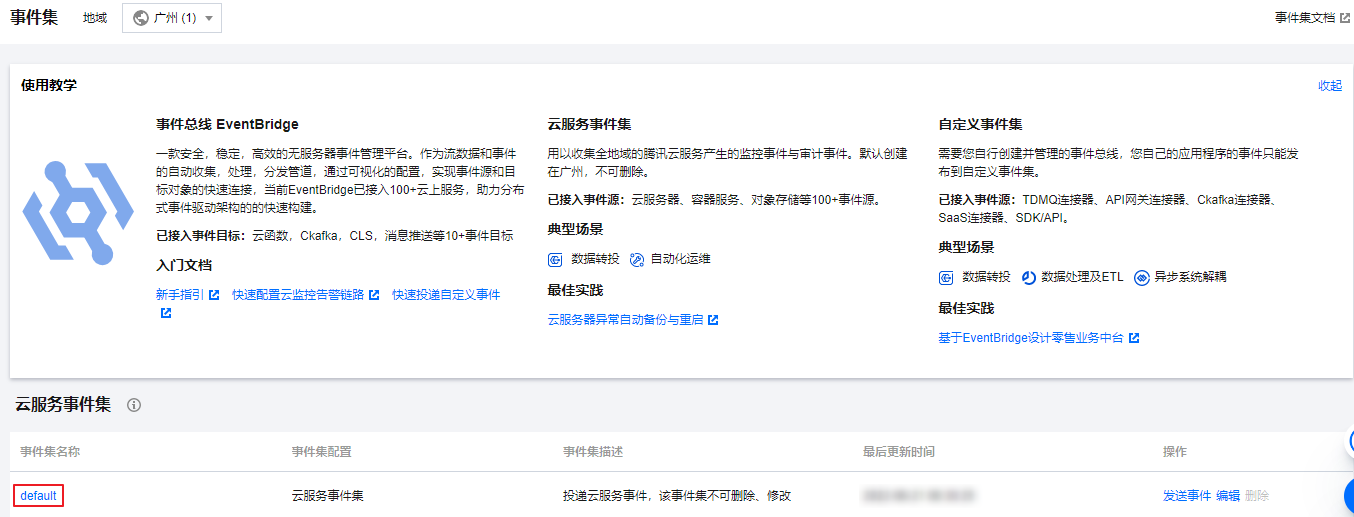Click the 操作 column header
1354x517 pixels.
point(1175,452)
